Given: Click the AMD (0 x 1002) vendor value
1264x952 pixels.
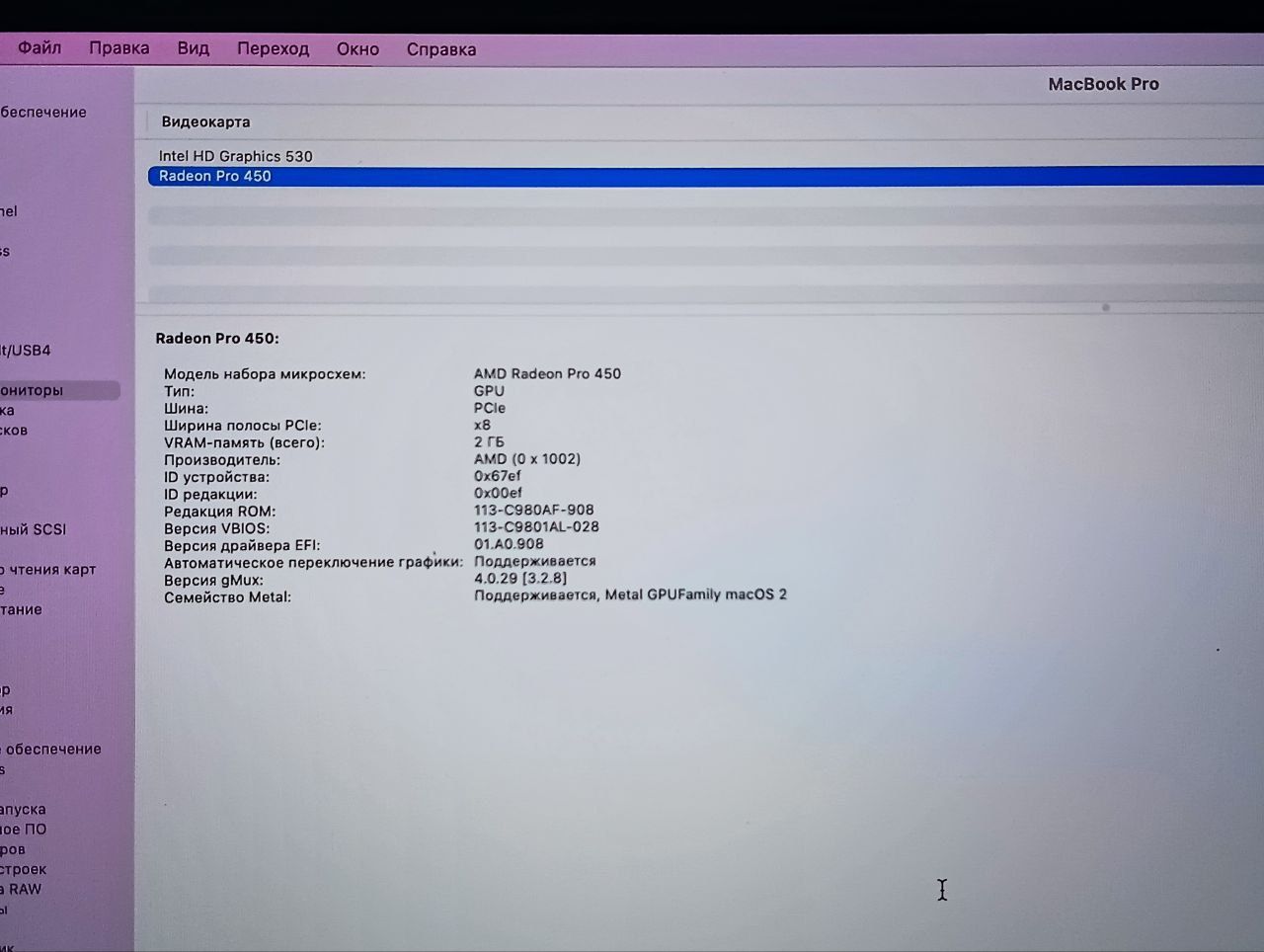Looking at the screenshot, I should tap(527, 458).
